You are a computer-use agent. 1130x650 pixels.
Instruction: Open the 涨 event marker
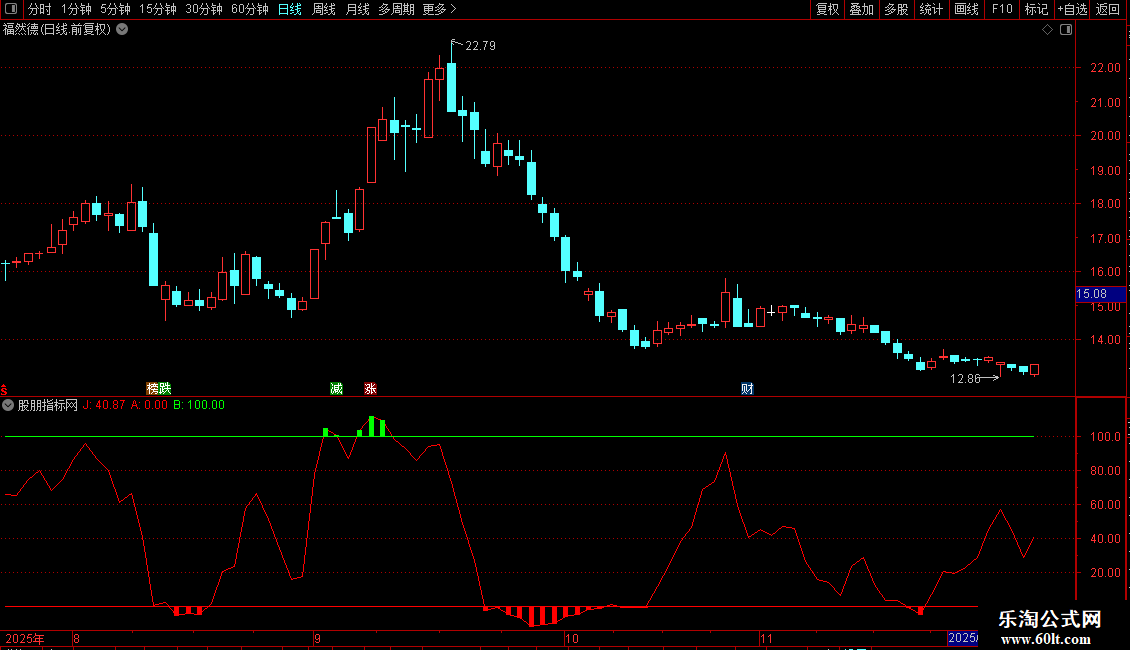pos(370,388)
